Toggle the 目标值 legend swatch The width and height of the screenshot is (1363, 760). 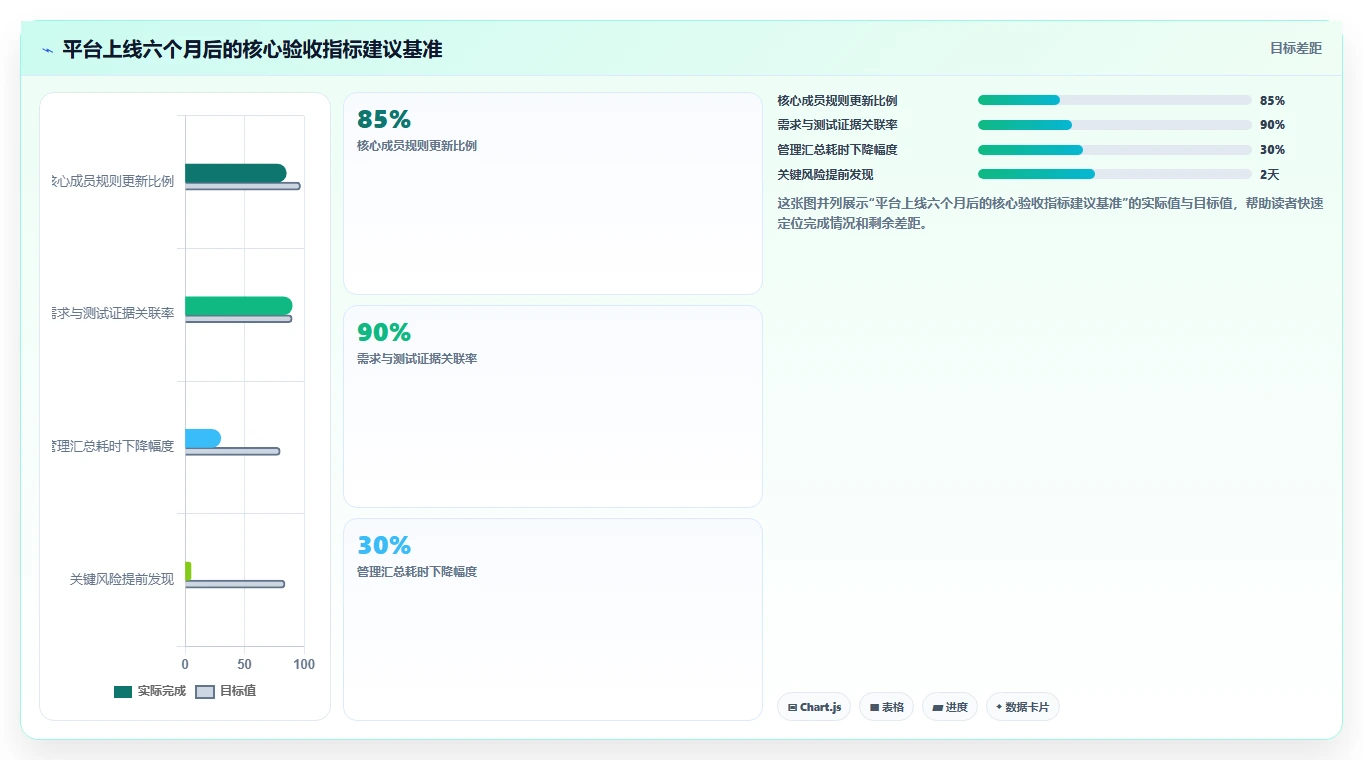click(205, 691)
